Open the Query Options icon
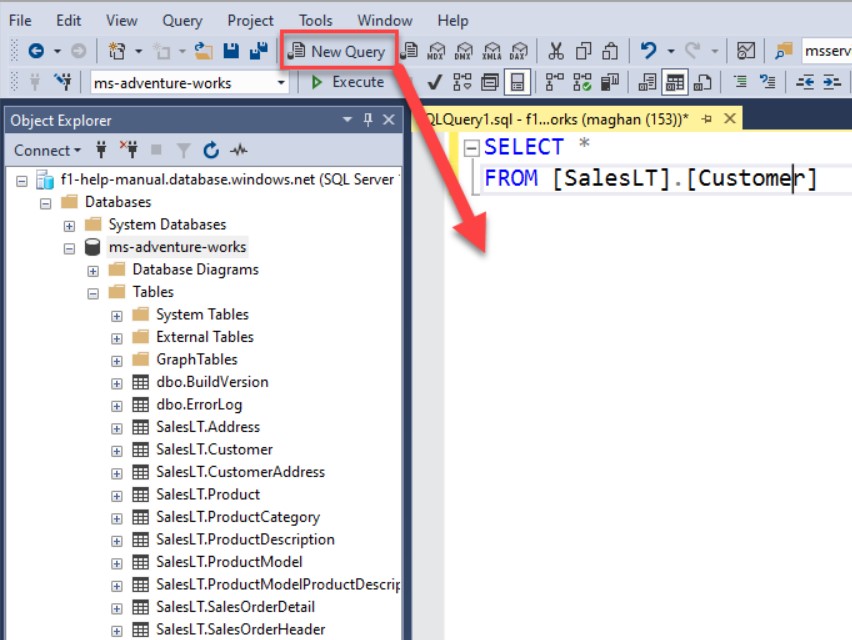Viewport: 852px width, 640px height. click(490, 83)
